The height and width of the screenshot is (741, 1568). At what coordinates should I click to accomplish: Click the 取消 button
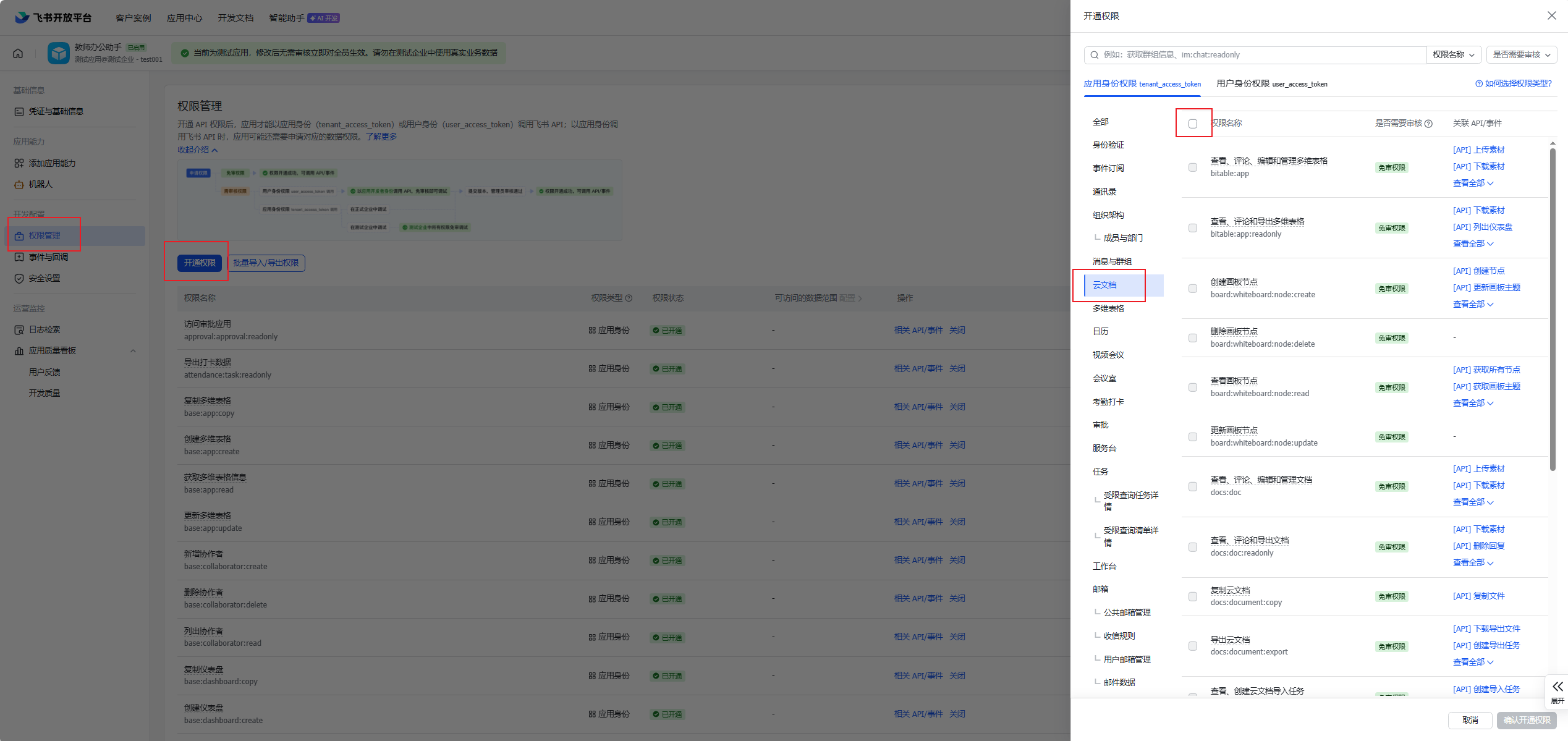click(x=1470, y=720)
